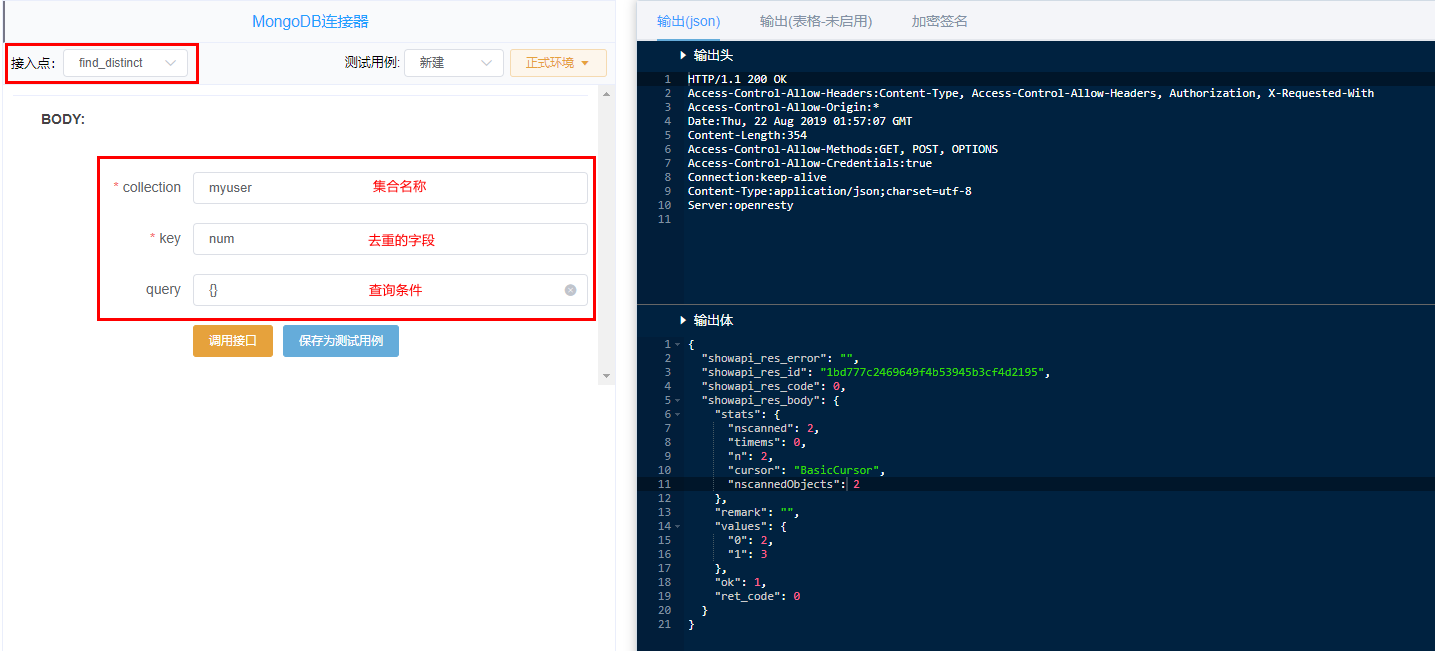Click the Access-Control-Allow-Credentials:true line

pos(809,163)
